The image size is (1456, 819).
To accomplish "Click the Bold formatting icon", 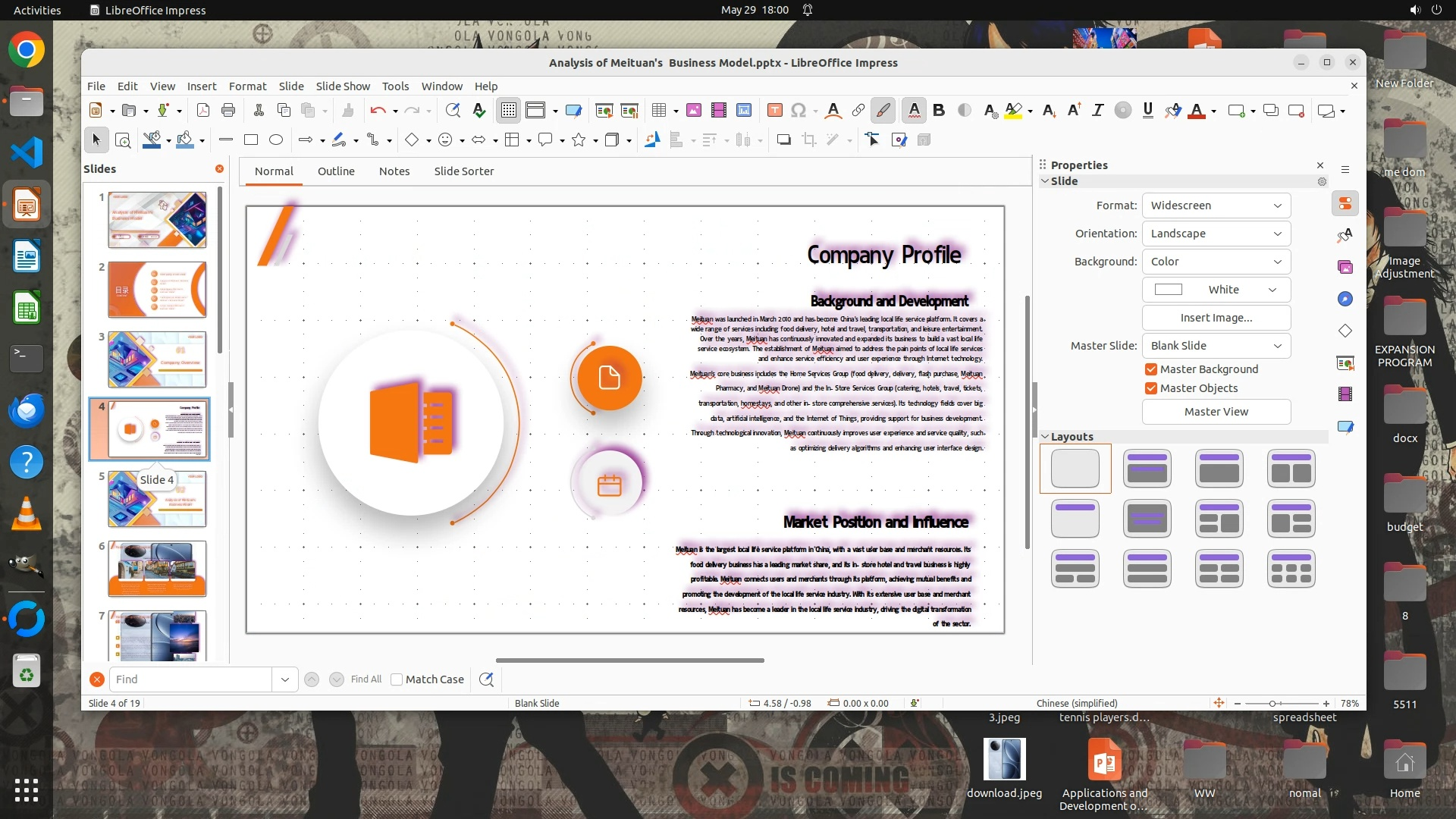I will (939, 111).
